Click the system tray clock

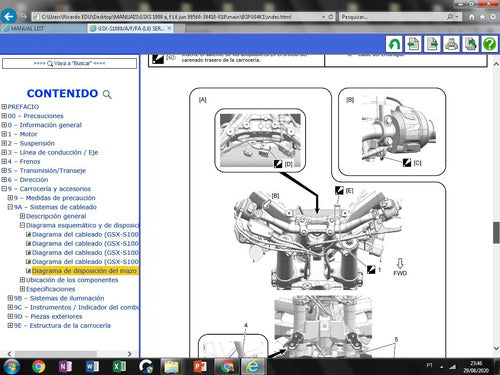coord(476,367)
